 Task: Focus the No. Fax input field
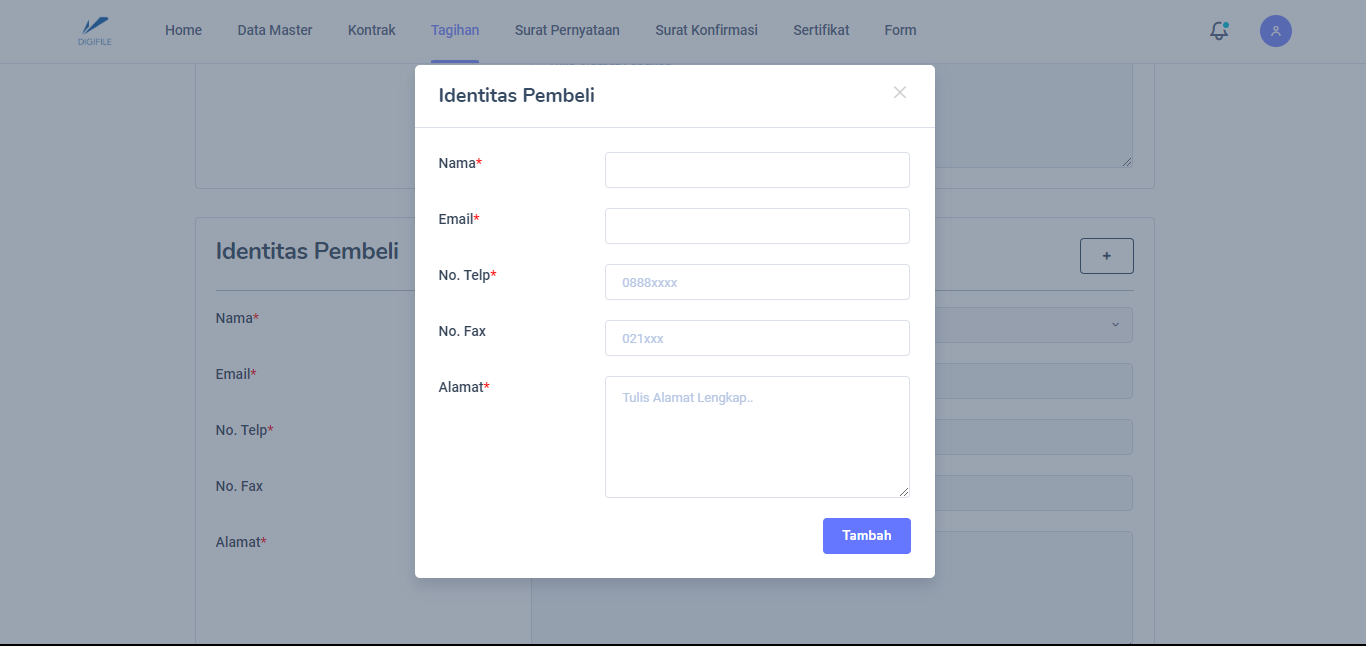tap(757, 338)
